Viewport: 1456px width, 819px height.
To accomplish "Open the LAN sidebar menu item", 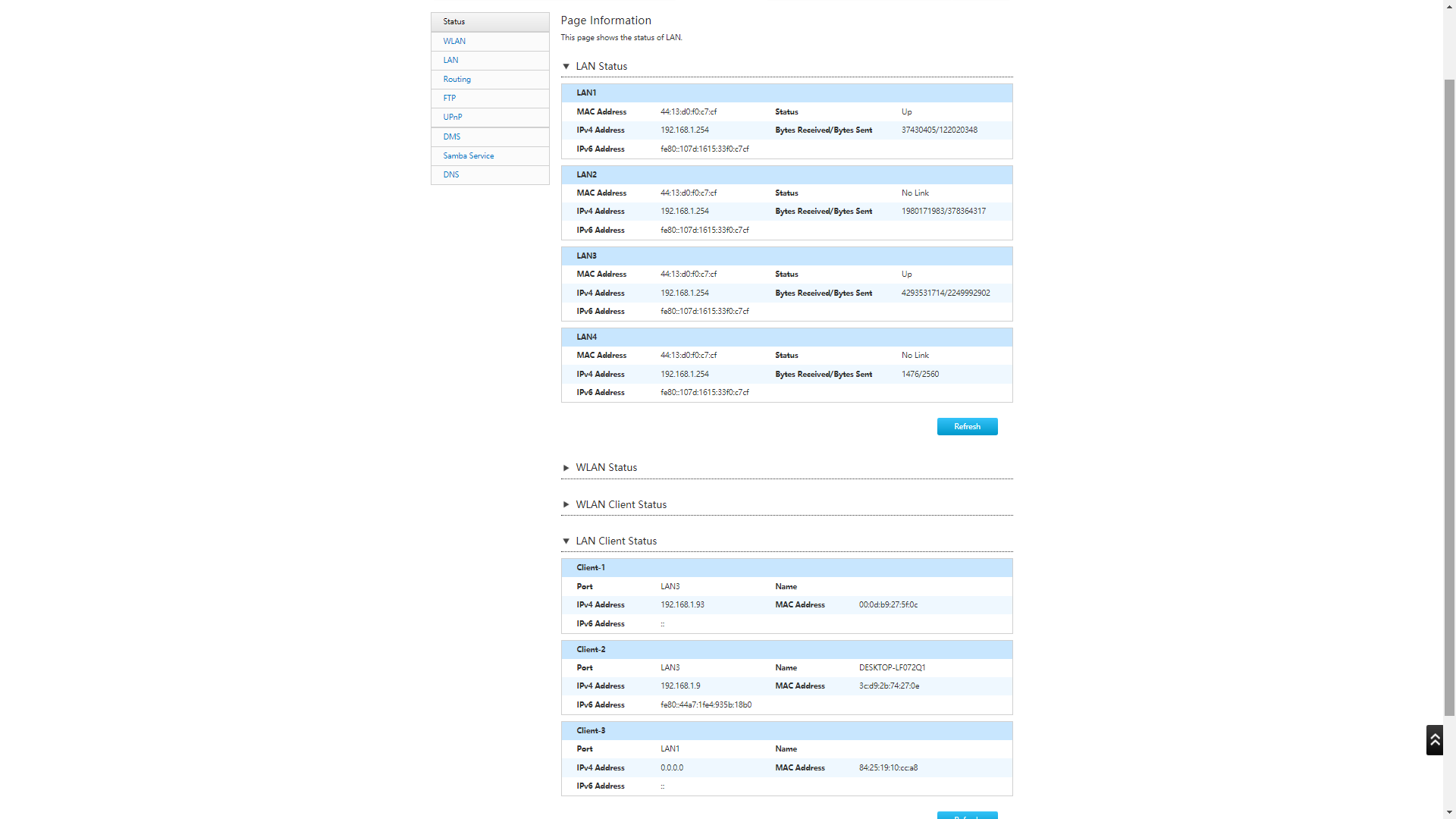I will (x=450, y=61).
